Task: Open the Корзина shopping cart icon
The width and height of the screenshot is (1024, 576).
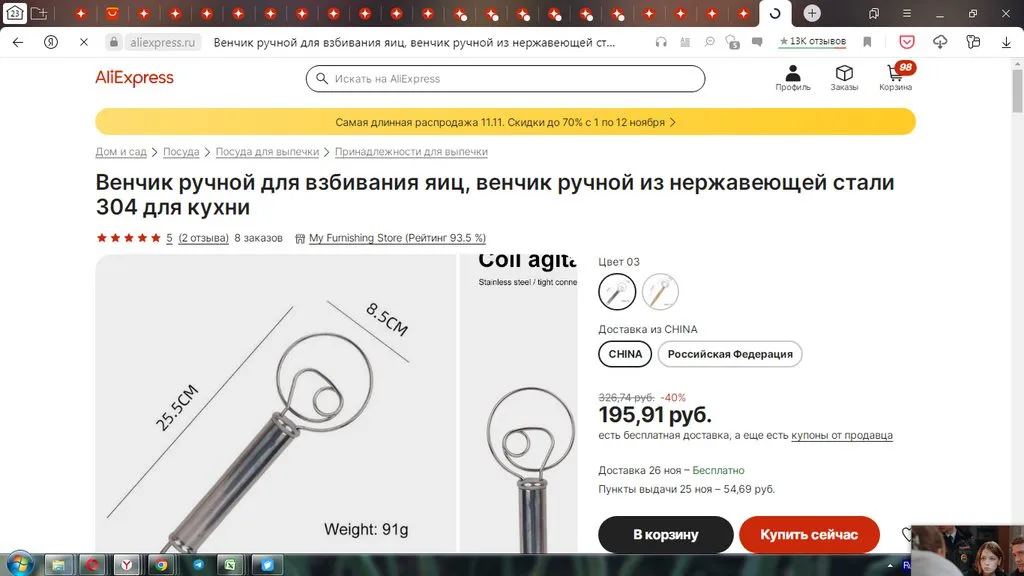Action: 896,77
